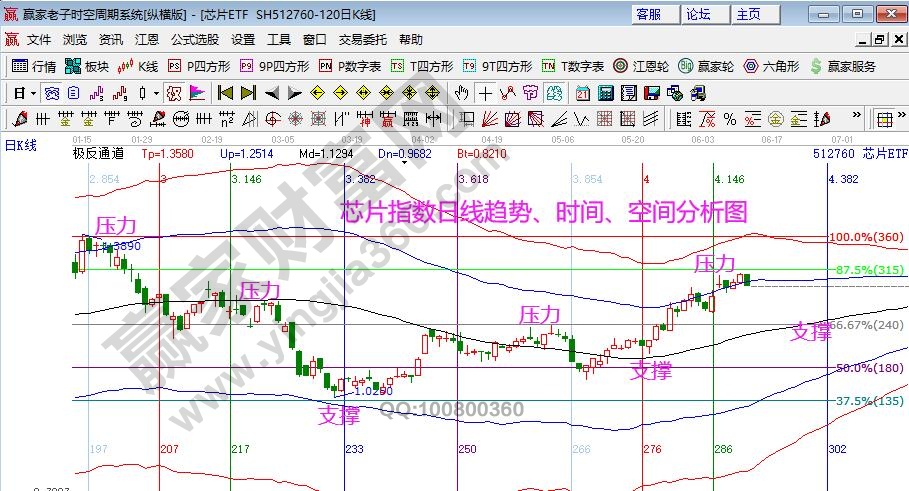Click the 客服 customer service button
The image size is (909, 491).
[x=648, y=14]
